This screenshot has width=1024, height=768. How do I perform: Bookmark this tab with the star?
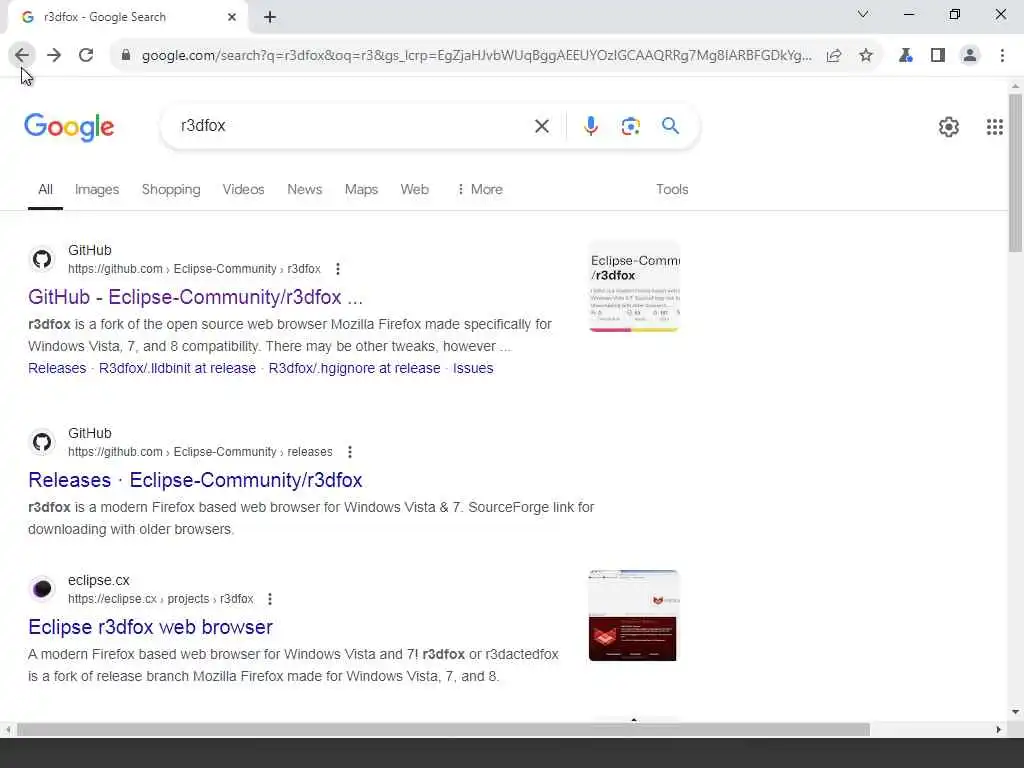click(x=866, y=56)
